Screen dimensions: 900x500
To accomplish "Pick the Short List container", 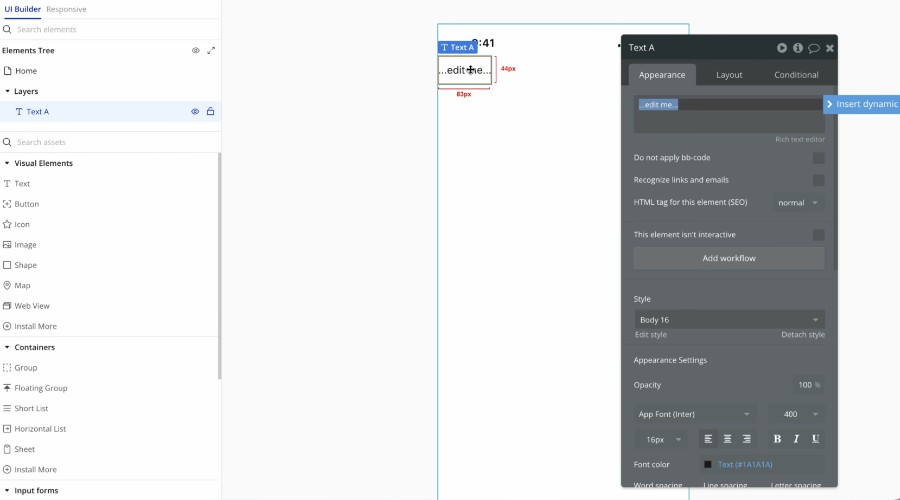I will tap(26, 408).
